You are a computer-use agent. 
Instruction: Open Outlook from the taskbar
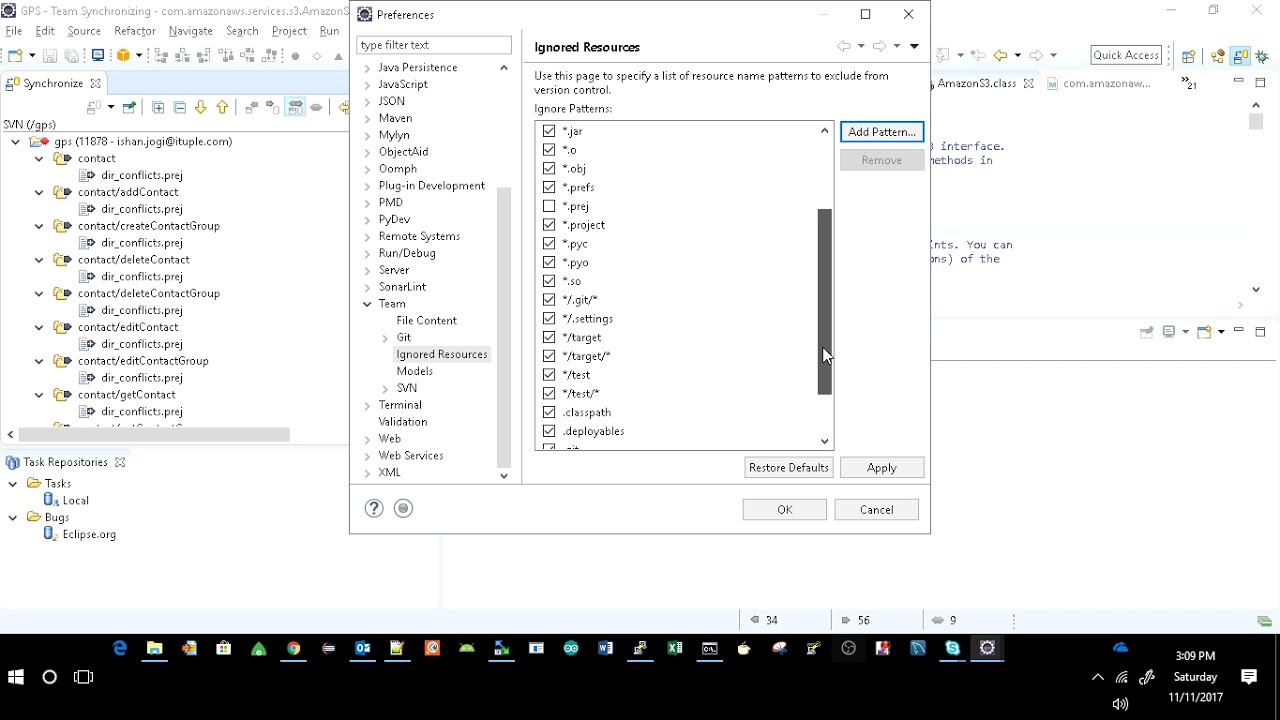click(363, 648)
